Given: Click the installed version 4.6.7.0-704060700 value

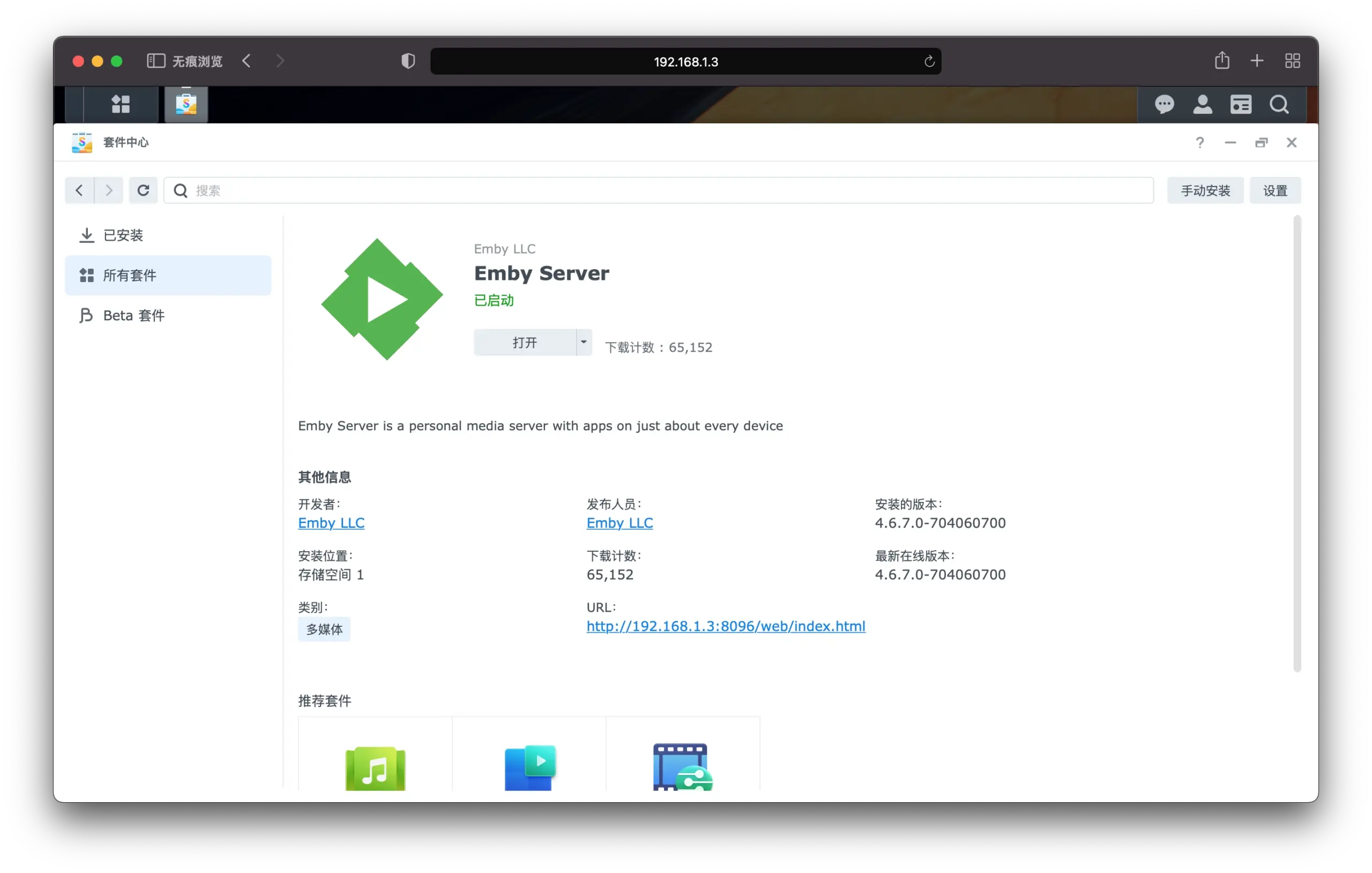Looking at the screenshot, I should coord(940,523).
